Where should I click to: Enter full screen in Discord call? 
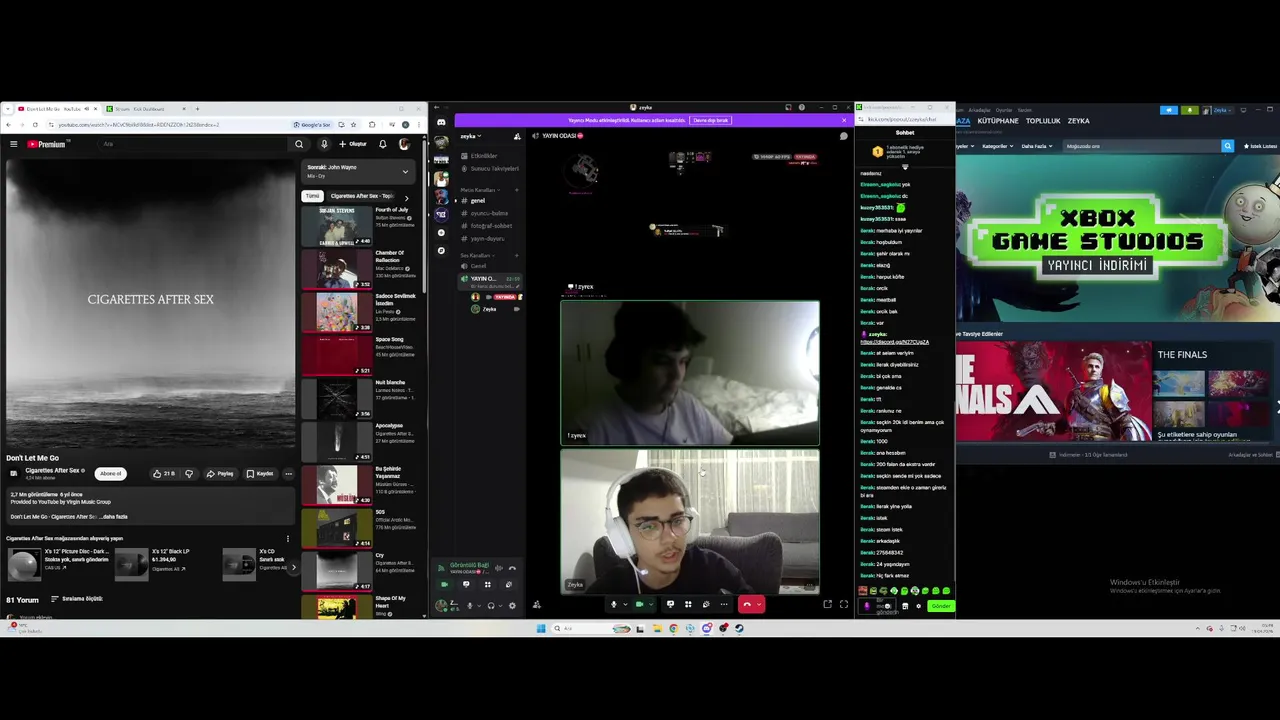click(843, 604)
